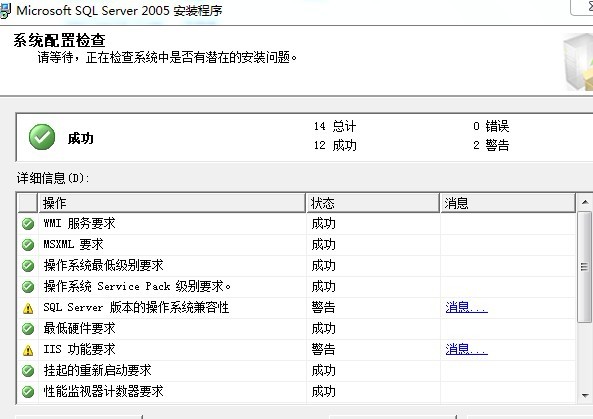Click the details list scrollbar thumb

pos(585,267)
